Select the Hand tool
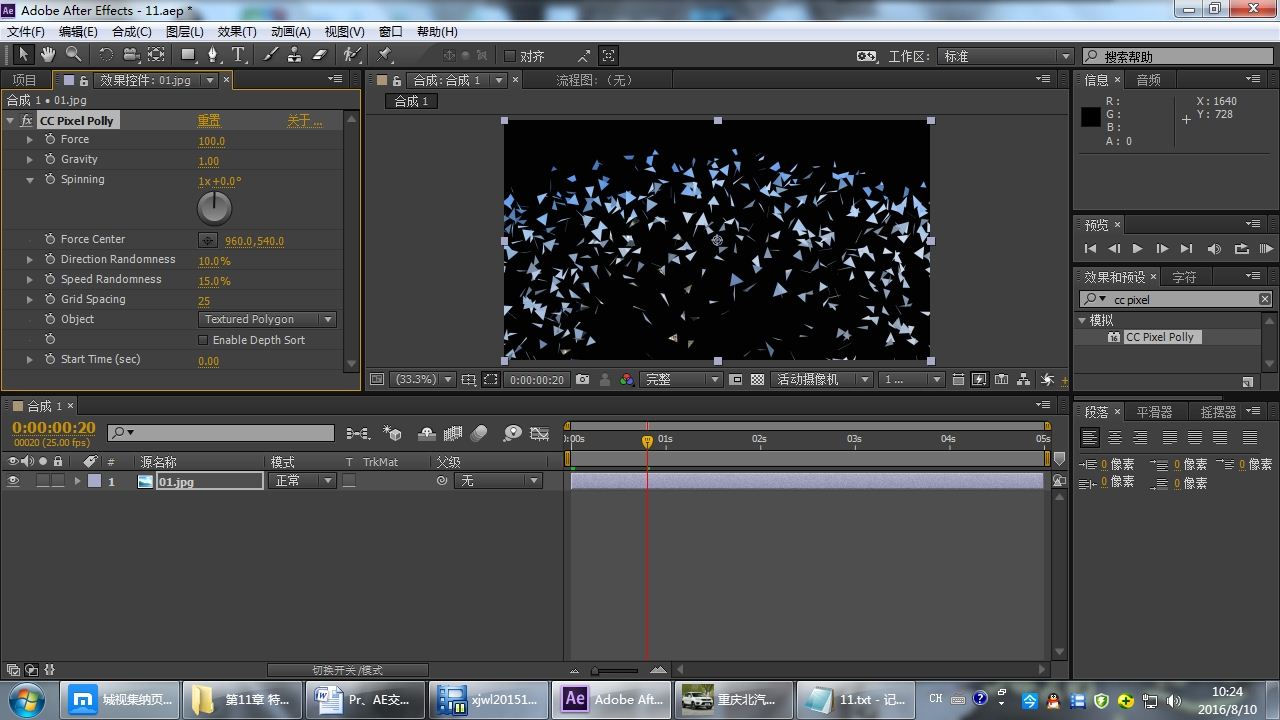 coord(48,55)
